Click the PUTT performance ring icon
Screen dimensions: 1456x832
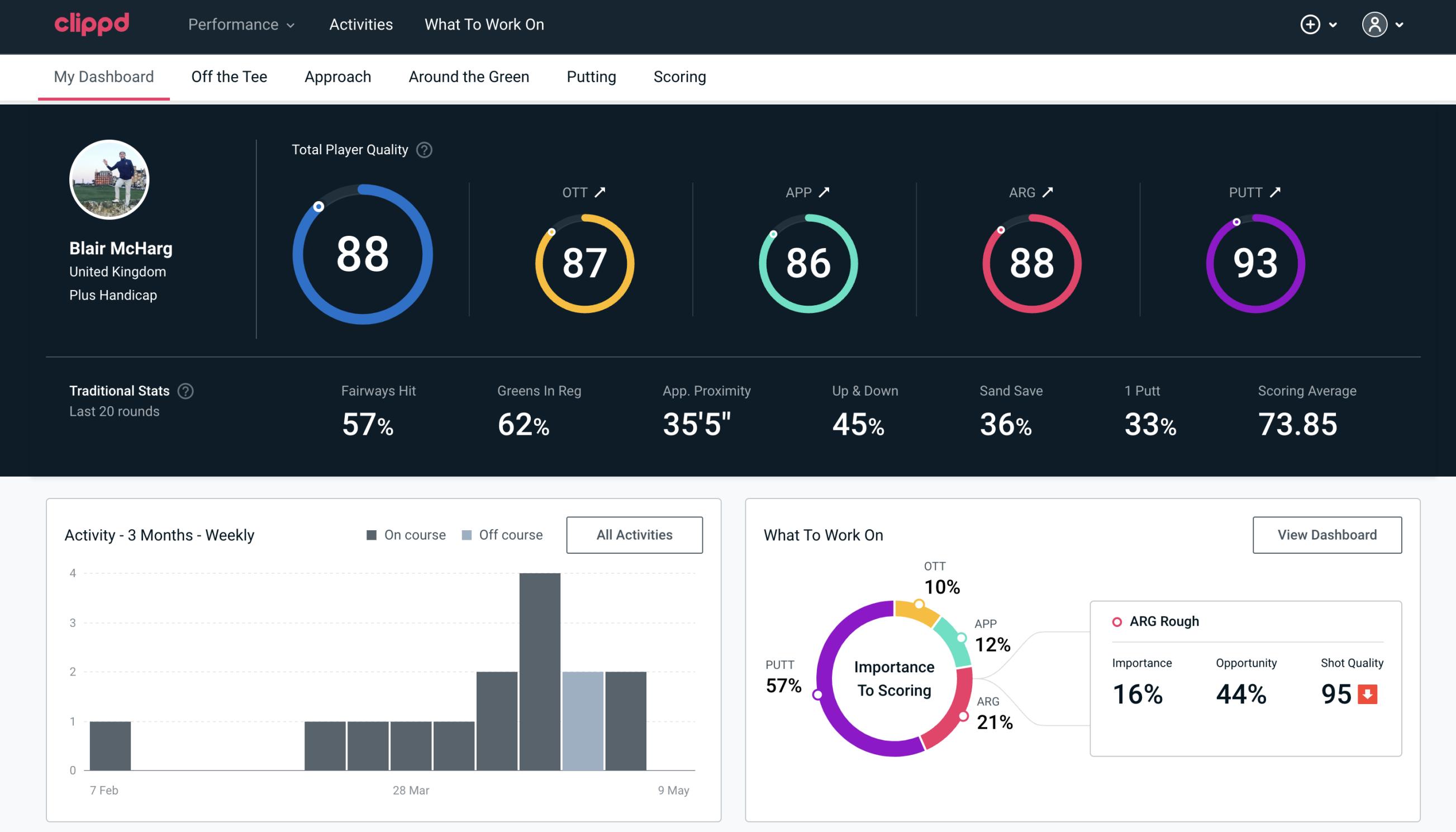click(1254, 262)
